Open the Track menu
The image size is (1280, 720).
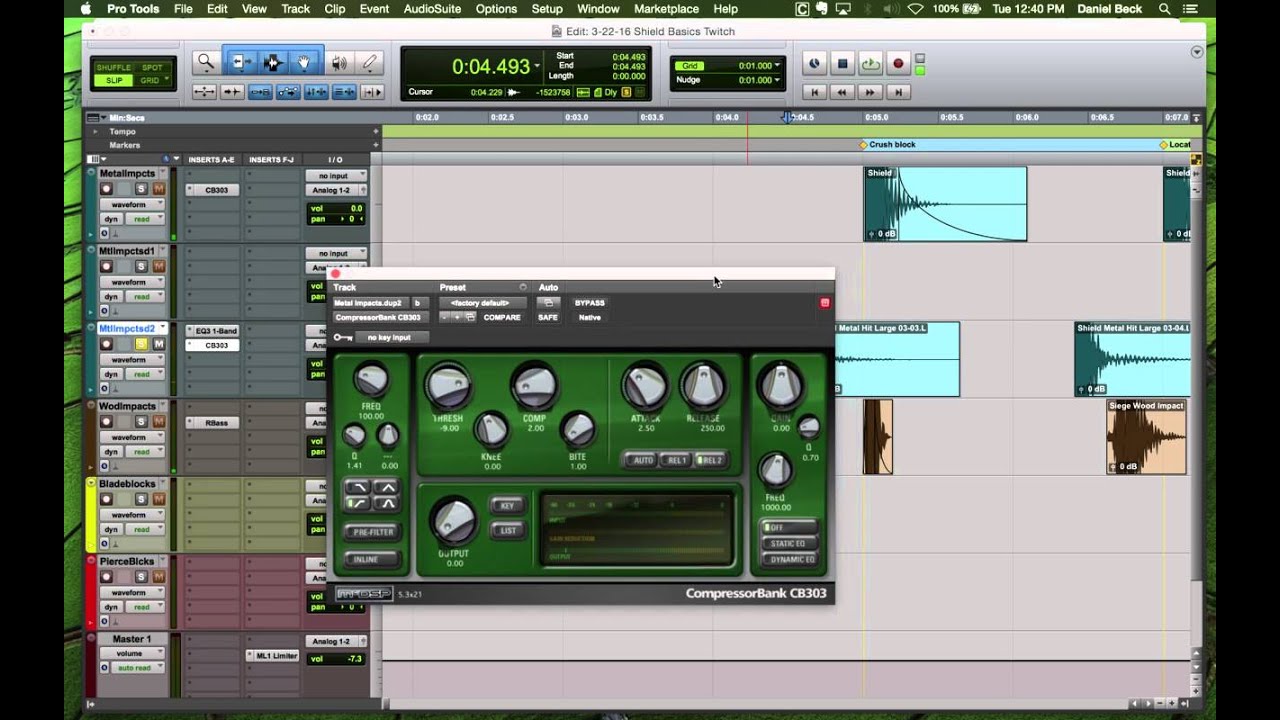pos(295,9)
